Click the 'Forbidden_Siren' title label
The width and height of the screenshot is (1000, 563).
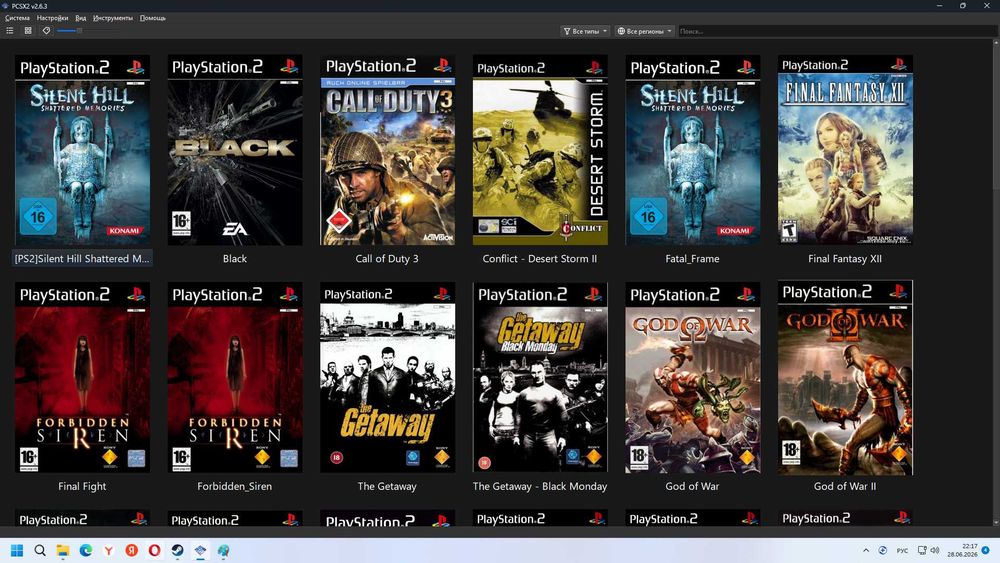pyautogui.click(x=235, y=486)
